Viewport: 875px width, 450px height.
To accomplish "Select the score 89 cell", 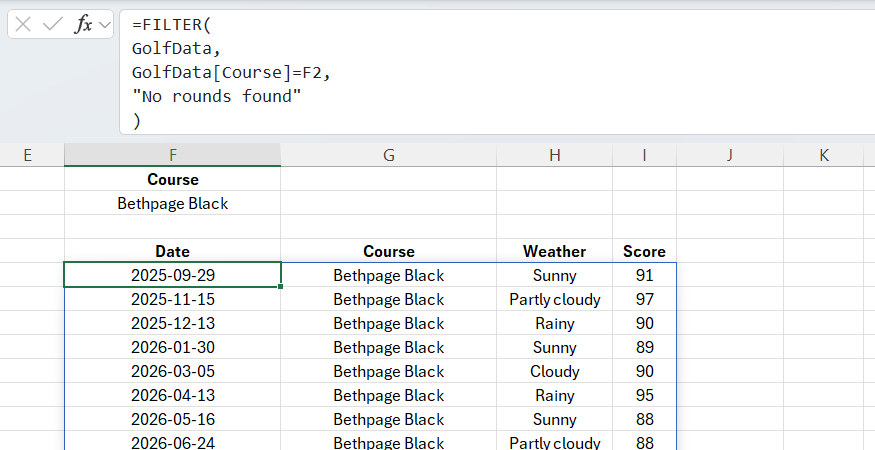I will [645, 347].
